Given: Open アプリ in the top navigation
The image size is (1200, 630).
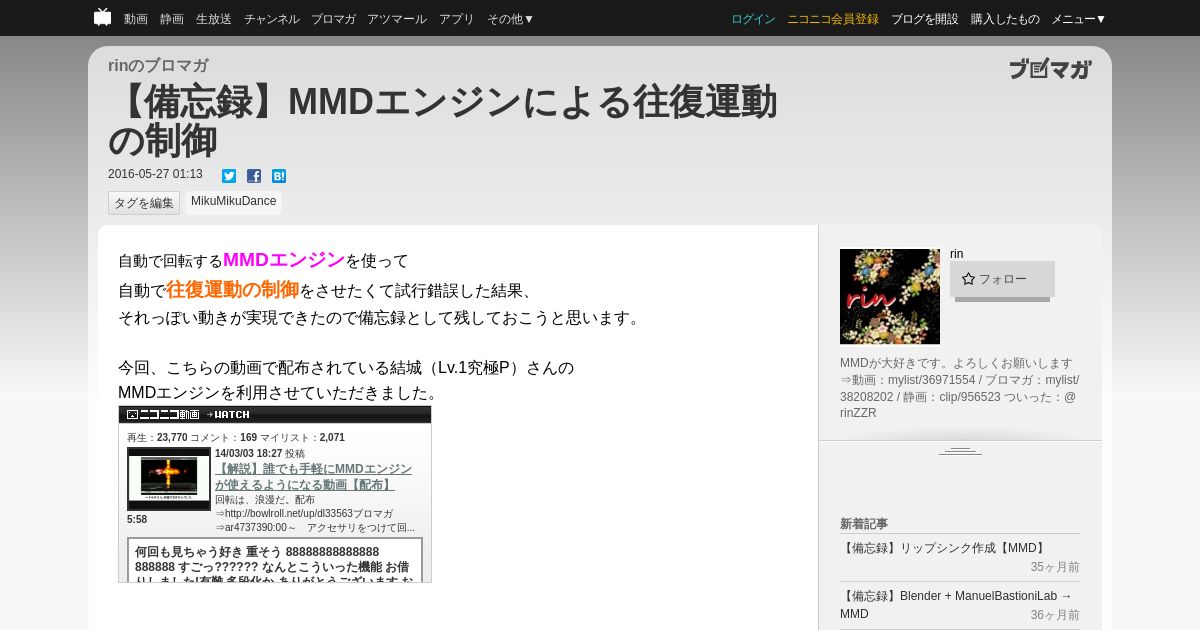Looking at the screenshot, I should tap(457, 19).
